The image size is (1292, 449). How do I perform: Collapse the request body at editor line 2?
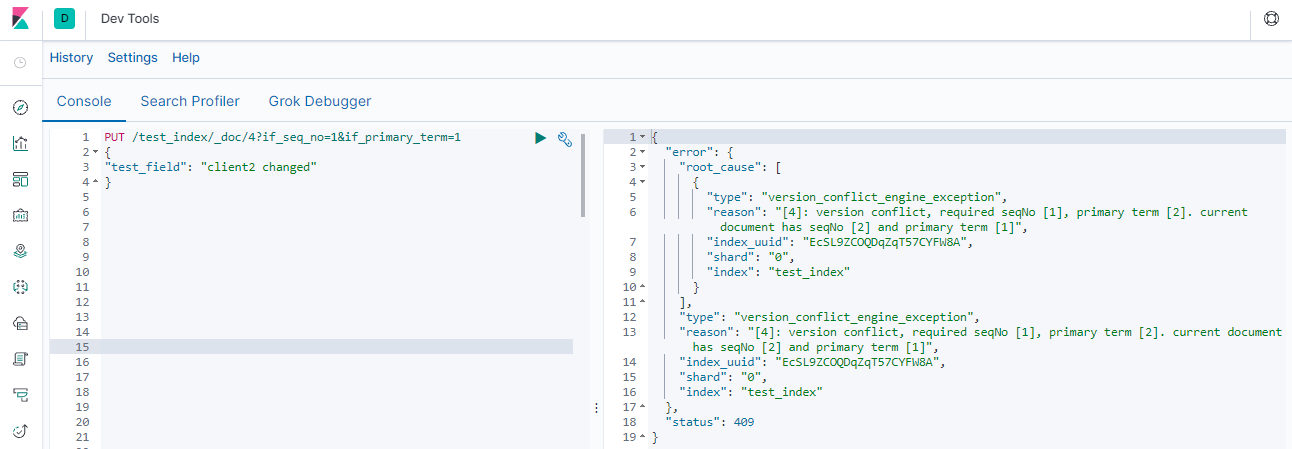click(x=95, y=152)
